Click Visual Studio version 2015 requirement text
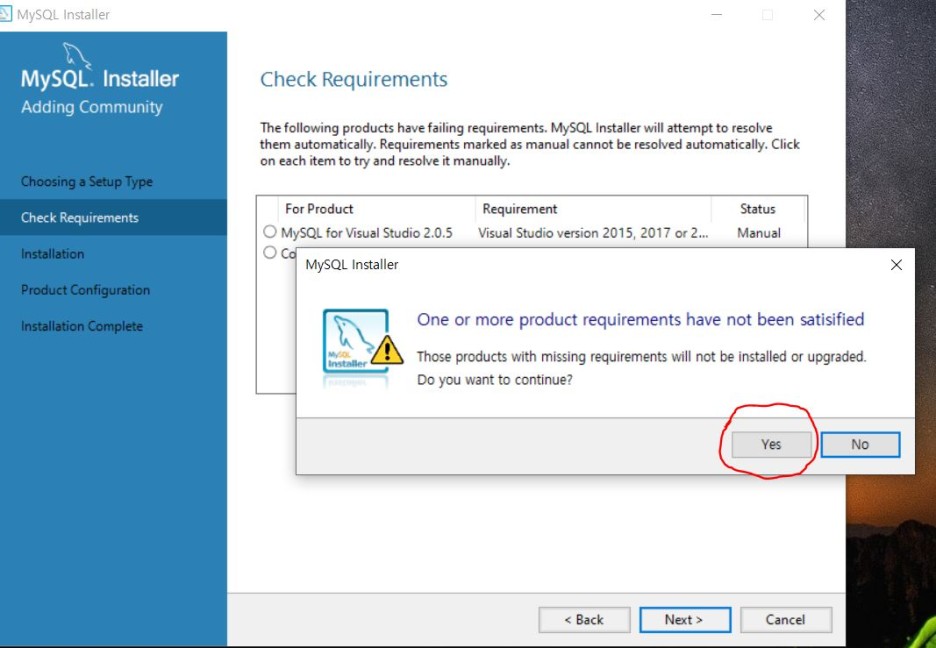This screenshot has height=648, width=936. 593,233
